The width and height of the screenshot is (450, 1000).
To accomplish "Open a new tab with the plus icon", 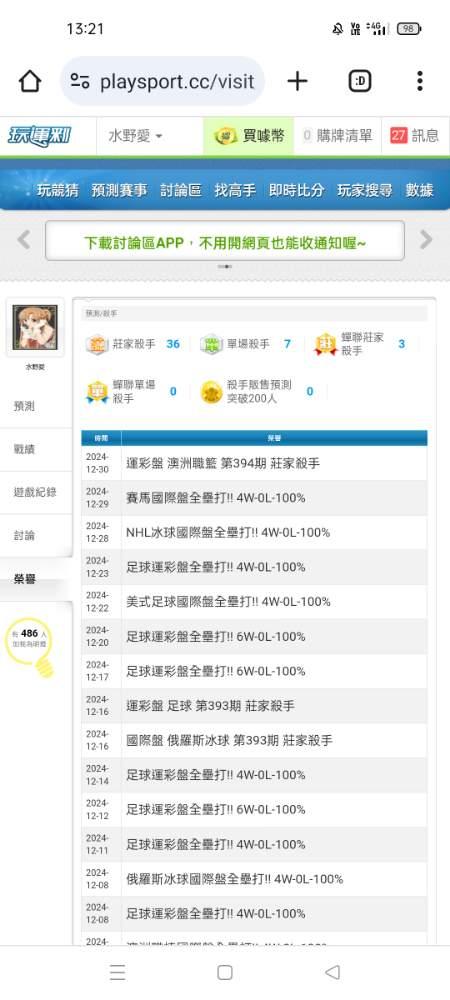I will (297, 81).
